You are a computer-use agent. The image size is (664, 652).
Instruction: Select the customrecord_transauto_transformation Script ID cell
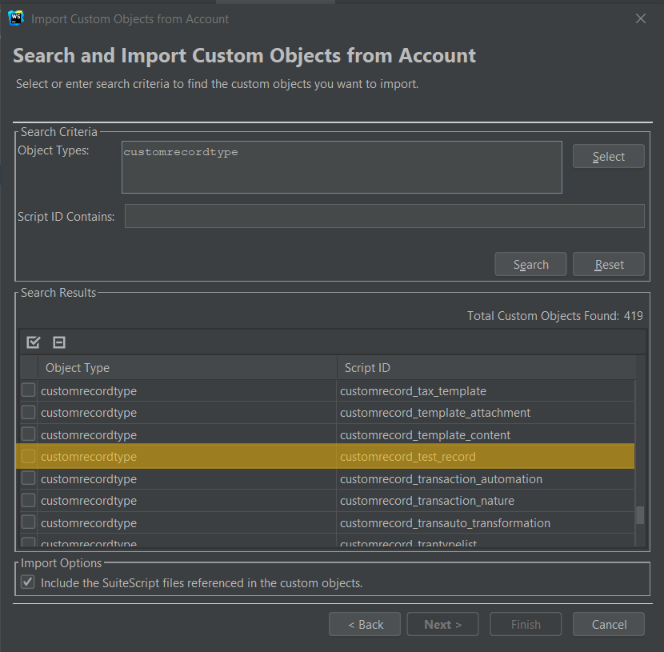tap(486, 523)
